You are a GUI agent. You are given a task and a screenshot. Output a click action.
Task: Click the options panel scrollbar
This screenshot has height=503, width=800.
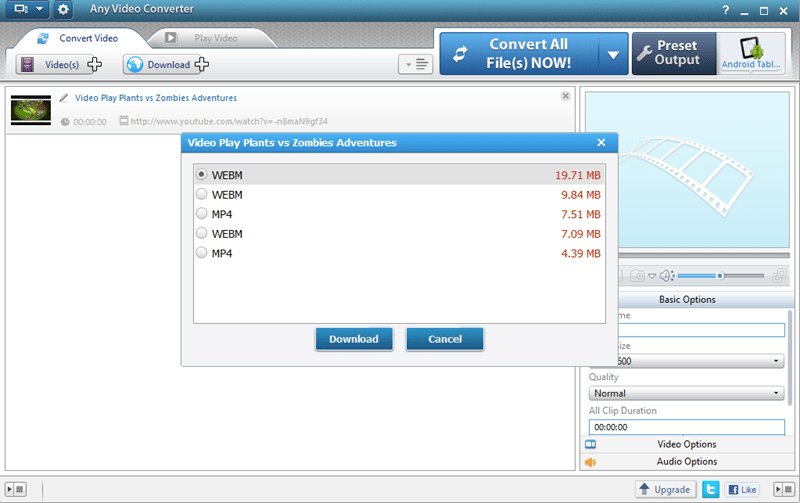(791, 357)
